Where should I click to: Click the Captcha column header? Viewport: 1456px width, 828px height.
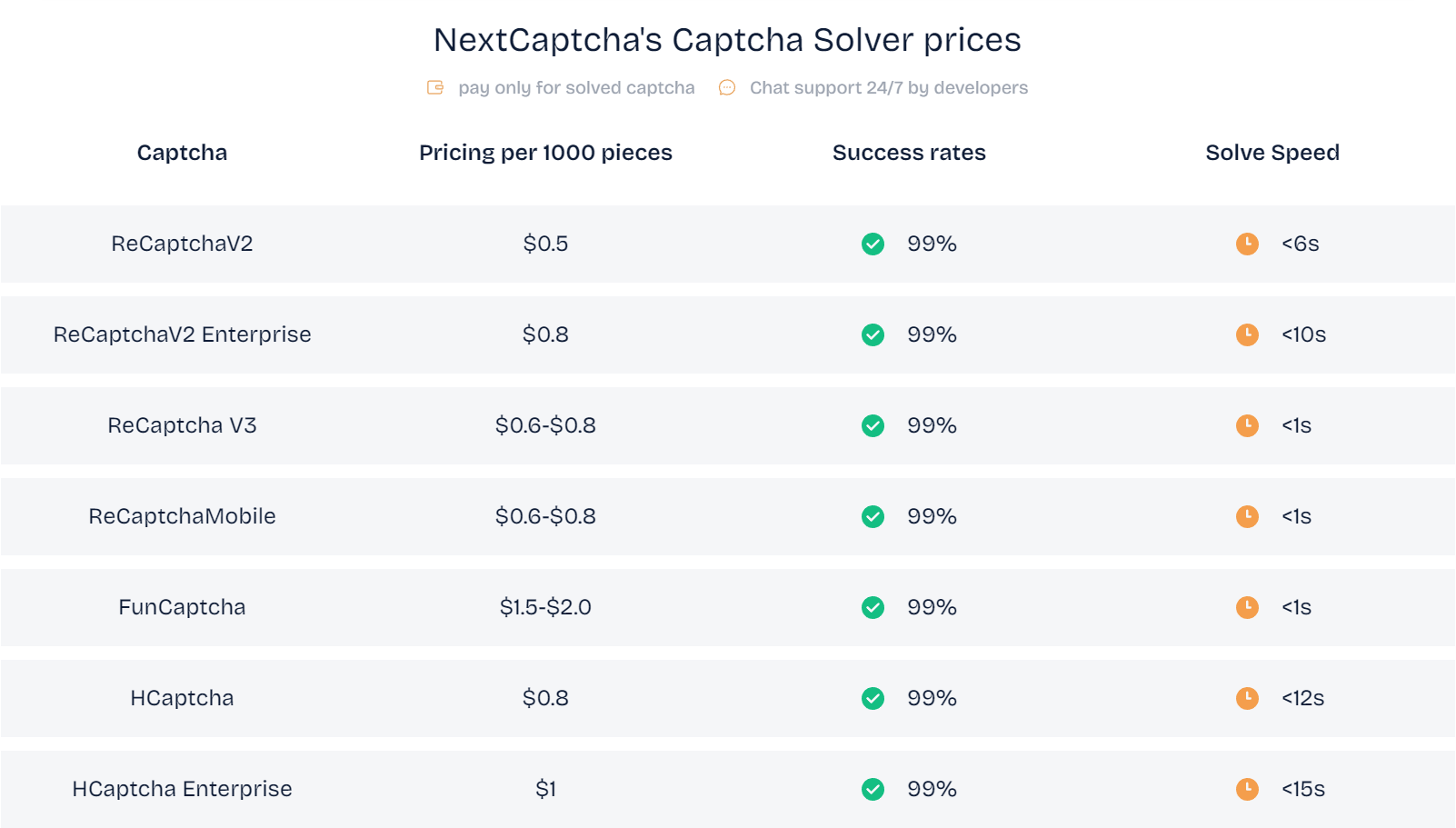point(182,153)
